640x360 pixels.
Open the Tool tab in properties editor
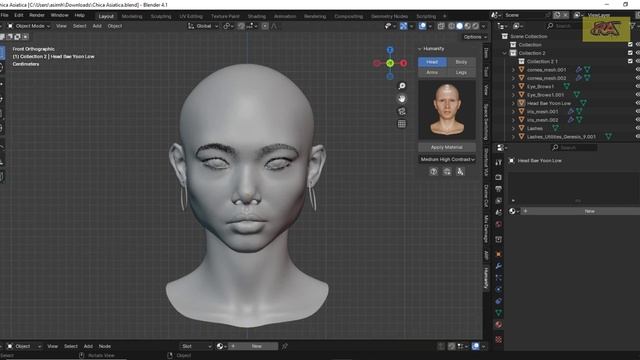pos(498,162)
